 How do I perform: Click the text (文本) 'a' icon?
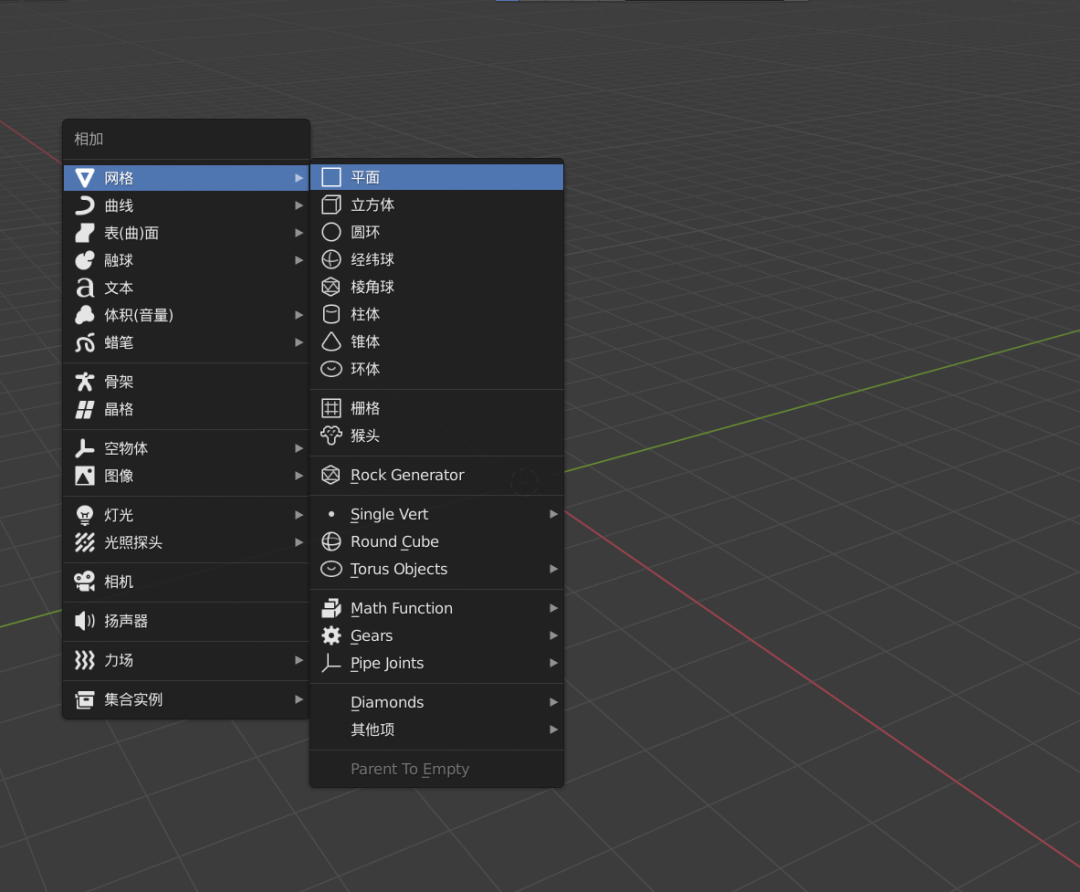pos(85,287)
